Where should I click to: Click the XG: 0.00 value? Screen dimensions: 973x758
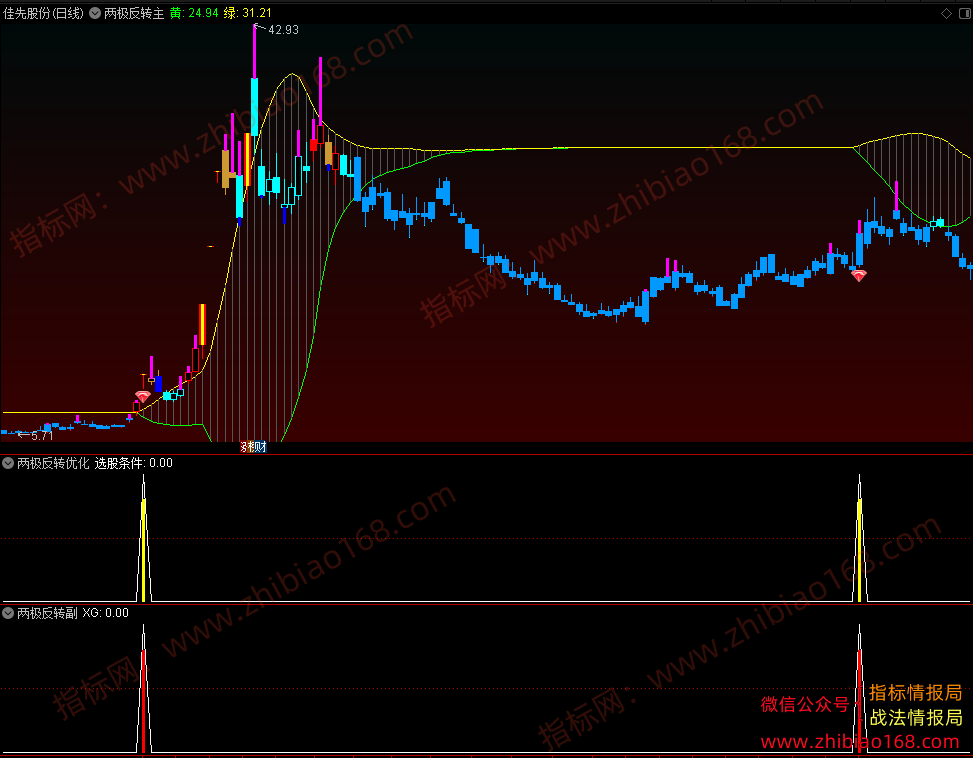(105, 613)
